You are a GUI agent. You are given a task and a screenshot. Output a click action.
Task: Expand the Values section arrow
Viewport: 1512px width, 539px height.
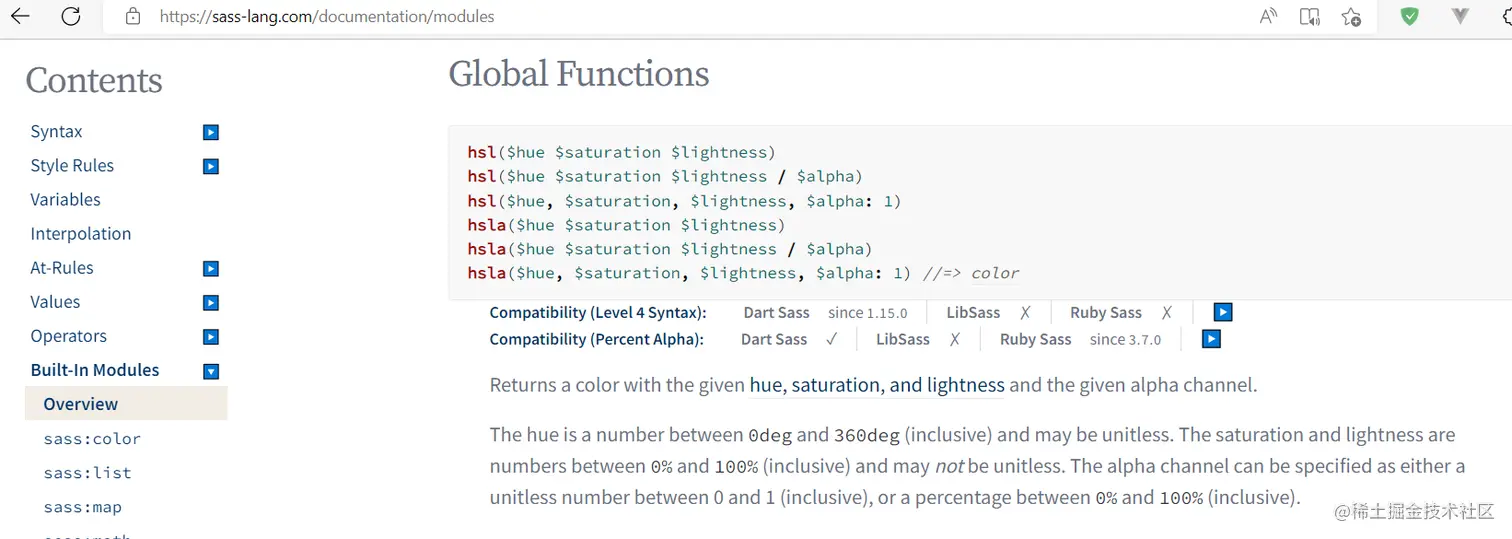tap(211, 302)
